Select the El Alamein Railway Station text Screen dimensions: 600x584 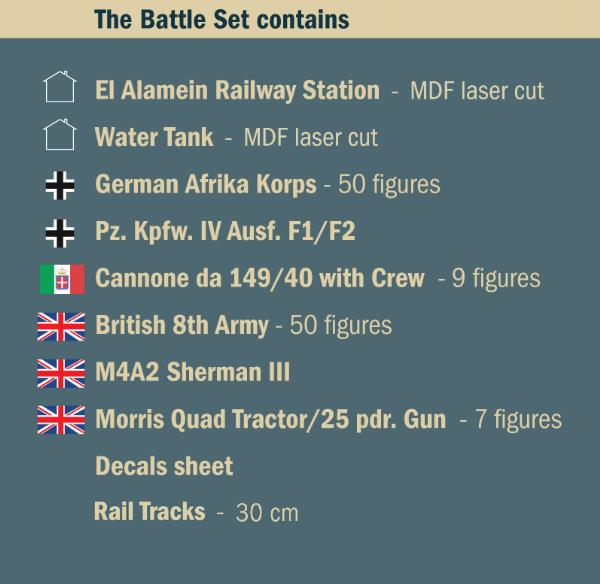(237, 90)
